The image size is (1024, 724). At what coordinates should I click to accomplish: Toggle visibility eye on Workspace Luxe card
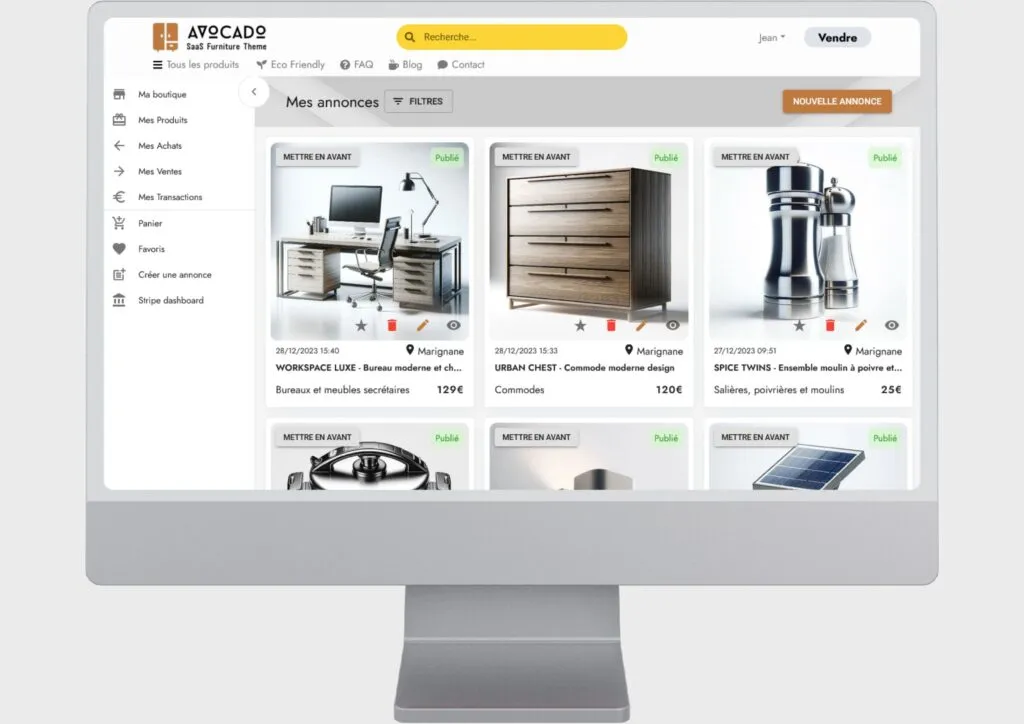[453, 326]
